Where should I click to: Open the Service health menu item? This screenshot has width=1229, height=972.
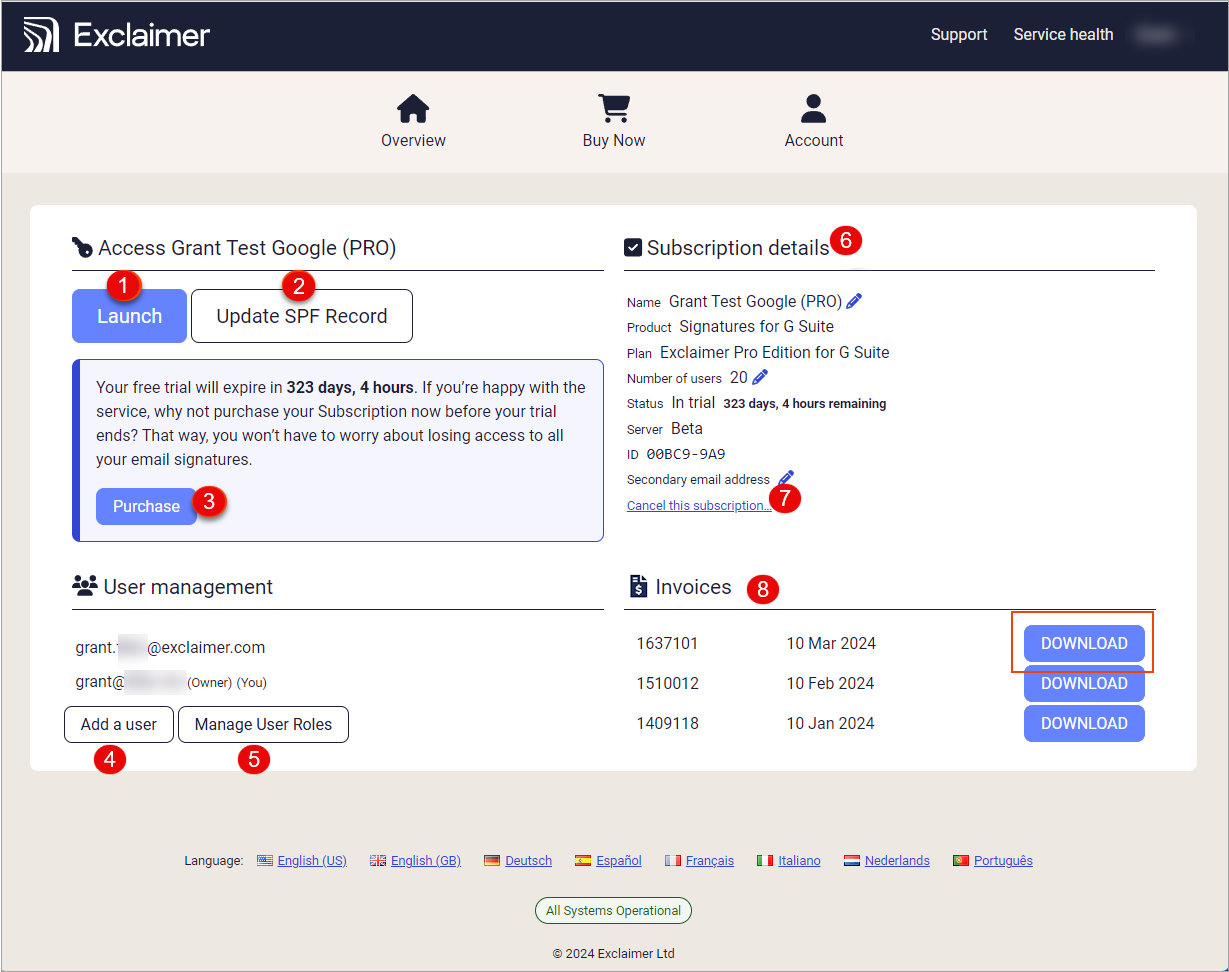point(1063,34)
